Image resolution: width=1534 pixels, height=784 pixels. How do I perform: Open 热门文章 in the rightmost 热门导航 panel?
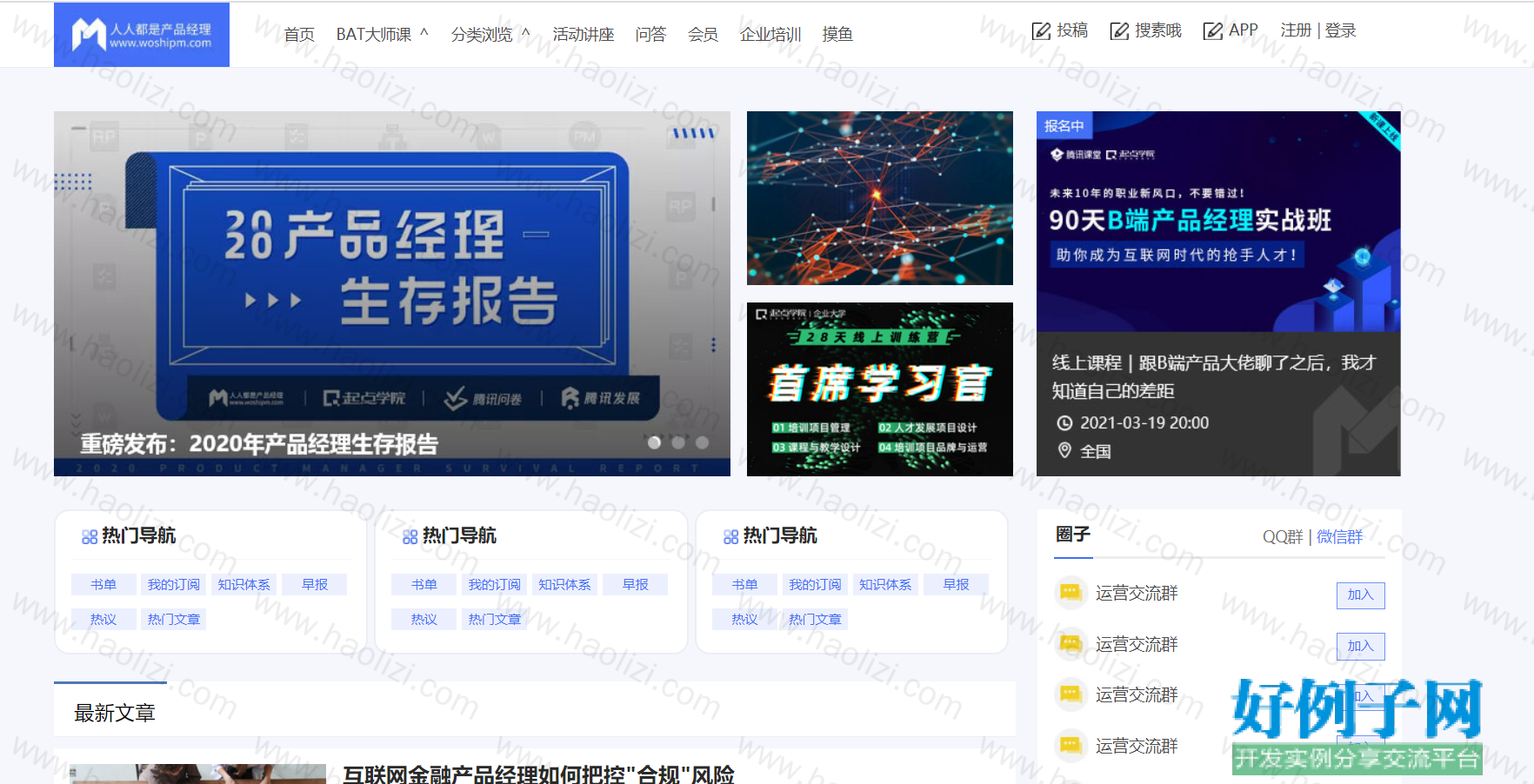tap(816, 619)
